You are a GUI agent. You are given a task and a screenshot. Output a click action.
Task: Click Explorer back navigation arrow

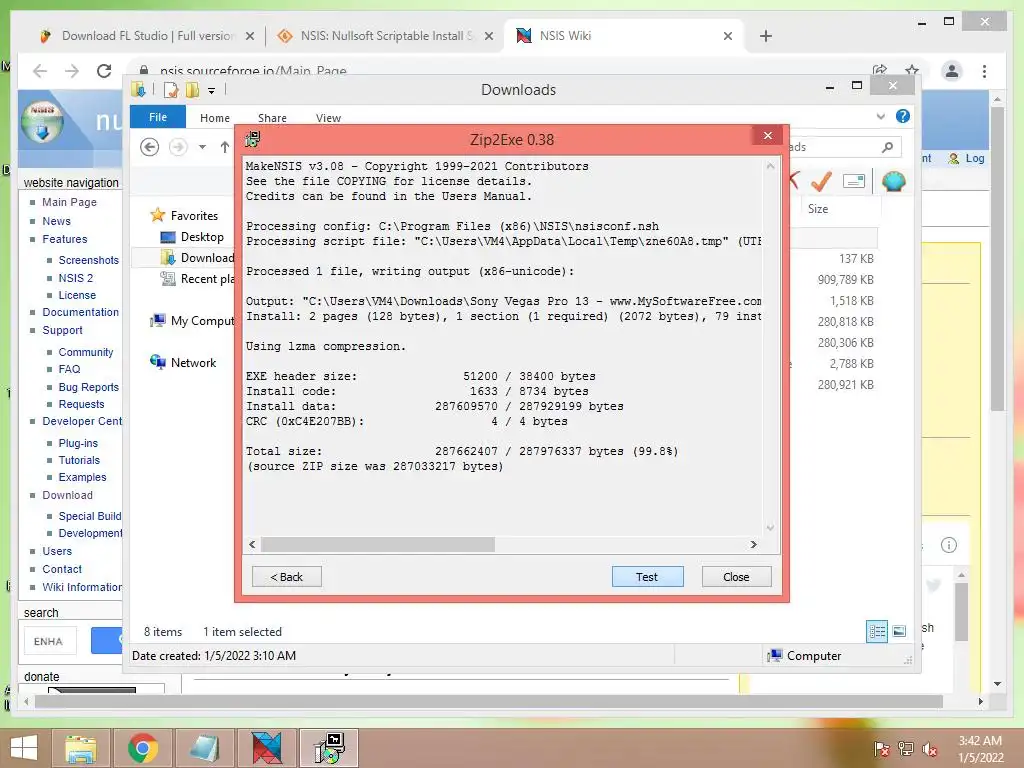click(x=150, y=147)
